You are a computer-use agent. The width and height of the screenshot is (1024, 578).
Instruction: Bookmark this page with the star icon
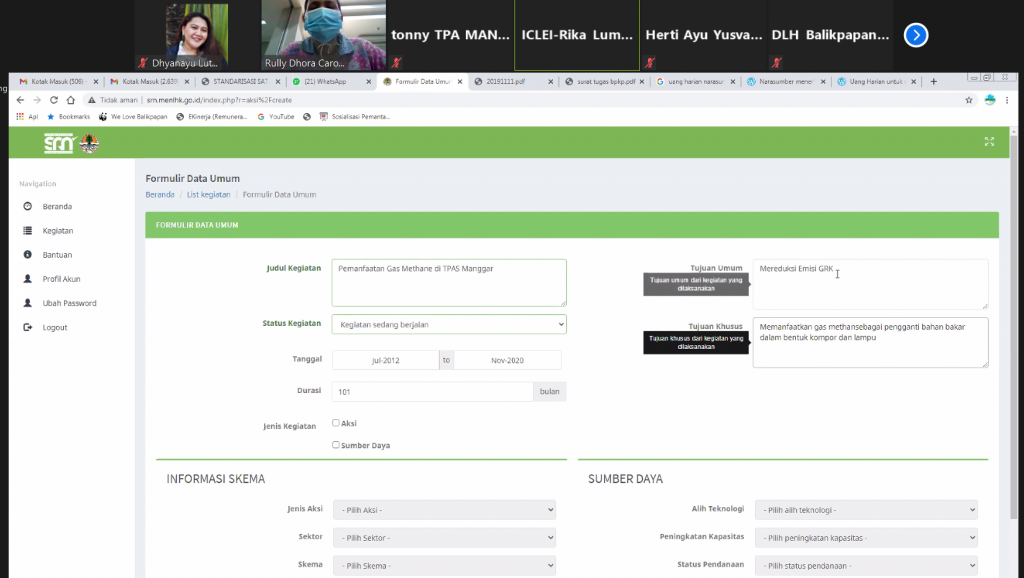968,100
